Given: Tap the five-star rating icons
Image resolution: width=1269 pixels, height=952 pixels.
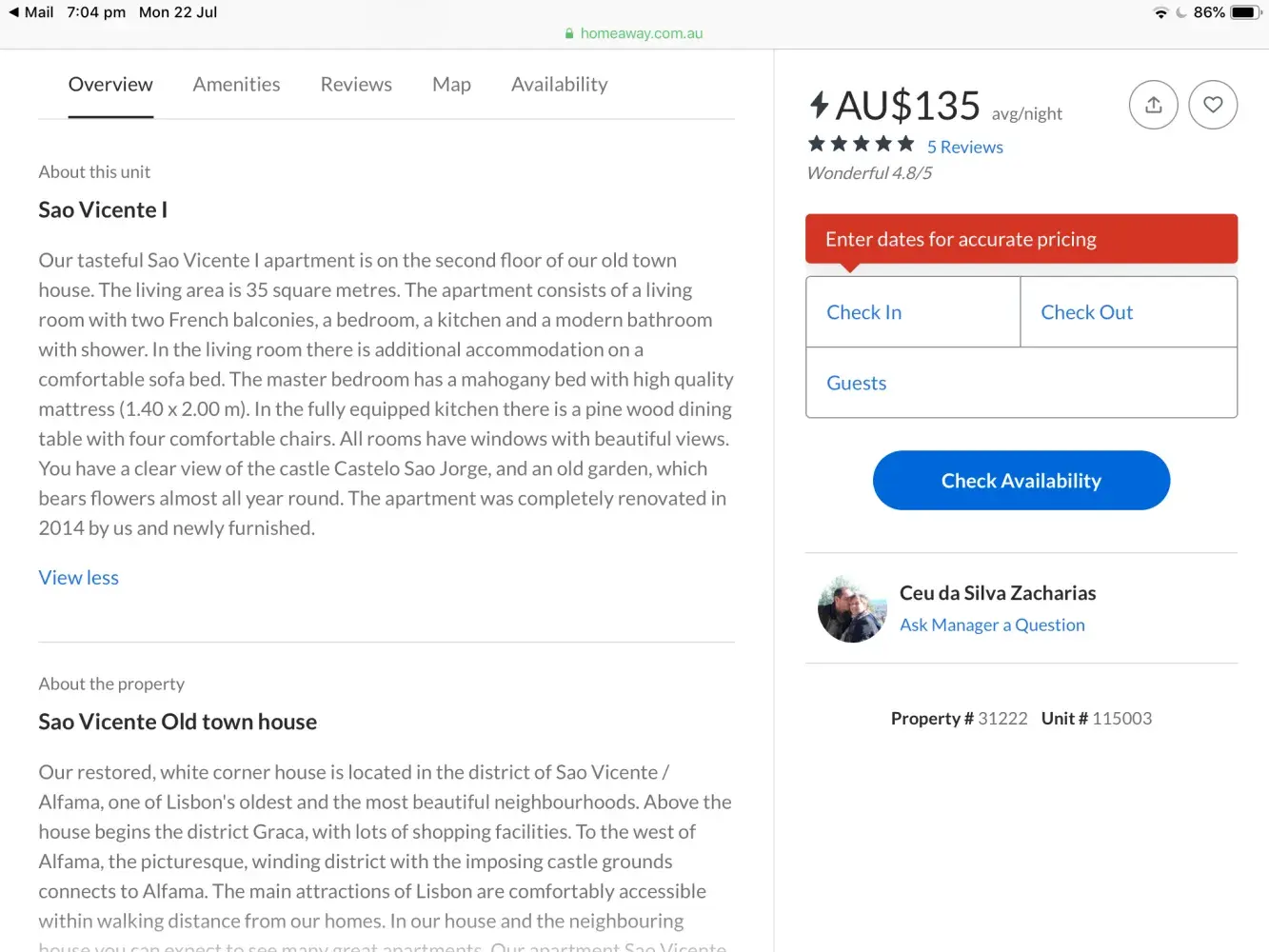Looking at the screenshot, I should [x=861, y=144].
